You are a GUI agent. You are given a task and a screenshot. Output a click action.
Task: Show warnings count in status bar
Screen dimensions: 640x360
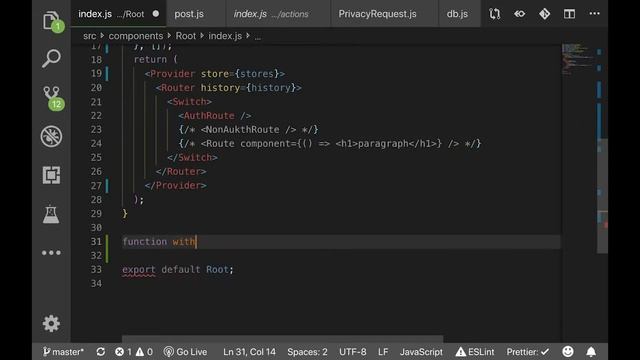144,352
